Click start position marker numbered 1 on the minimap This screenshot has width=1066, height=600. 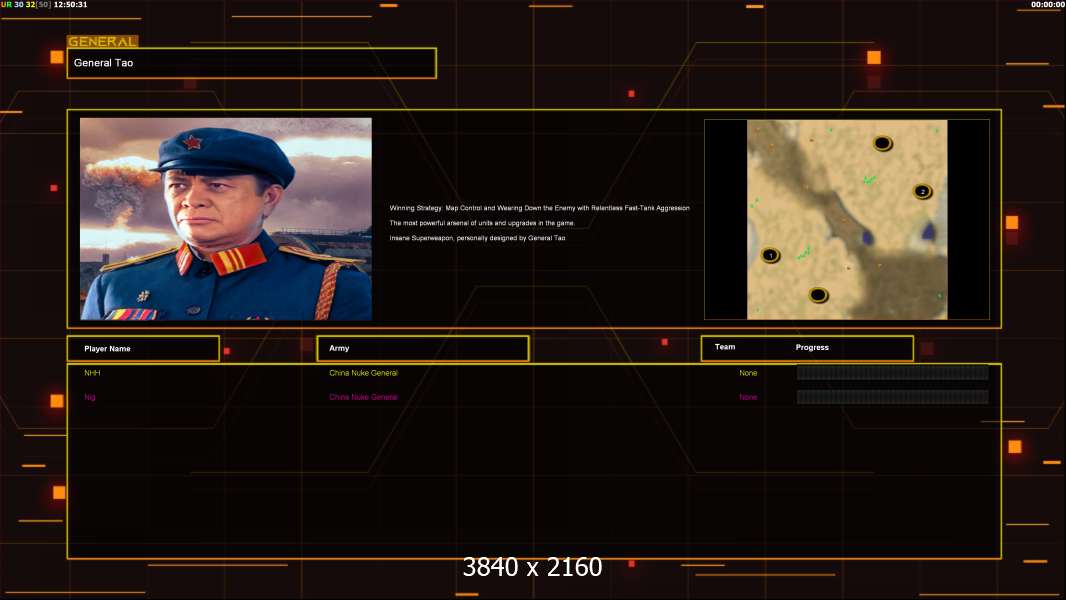click(x=770, y=255)
